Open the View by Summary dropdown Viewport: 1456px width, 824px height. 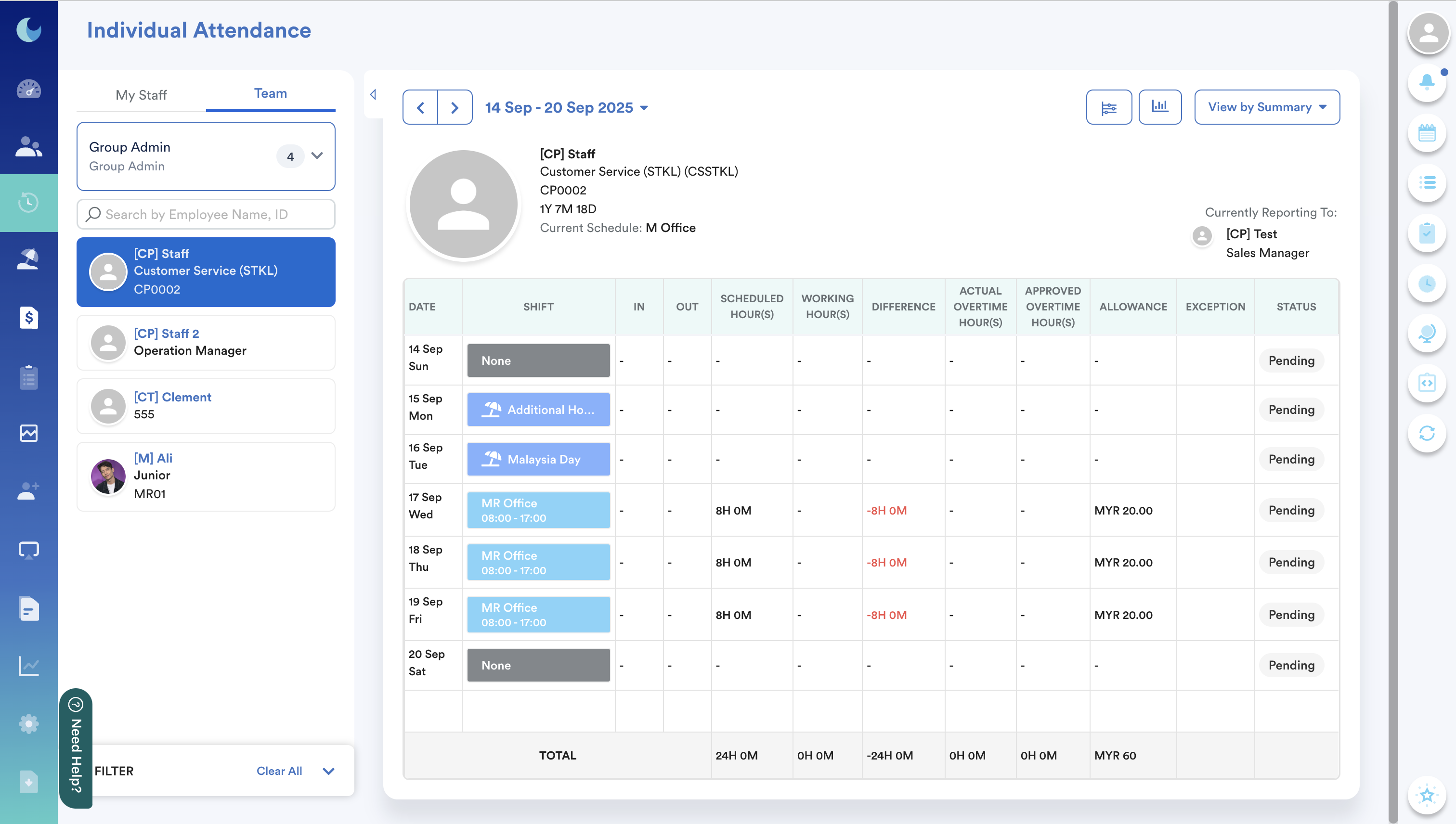pyautogui.click(x=1266, y=107)
